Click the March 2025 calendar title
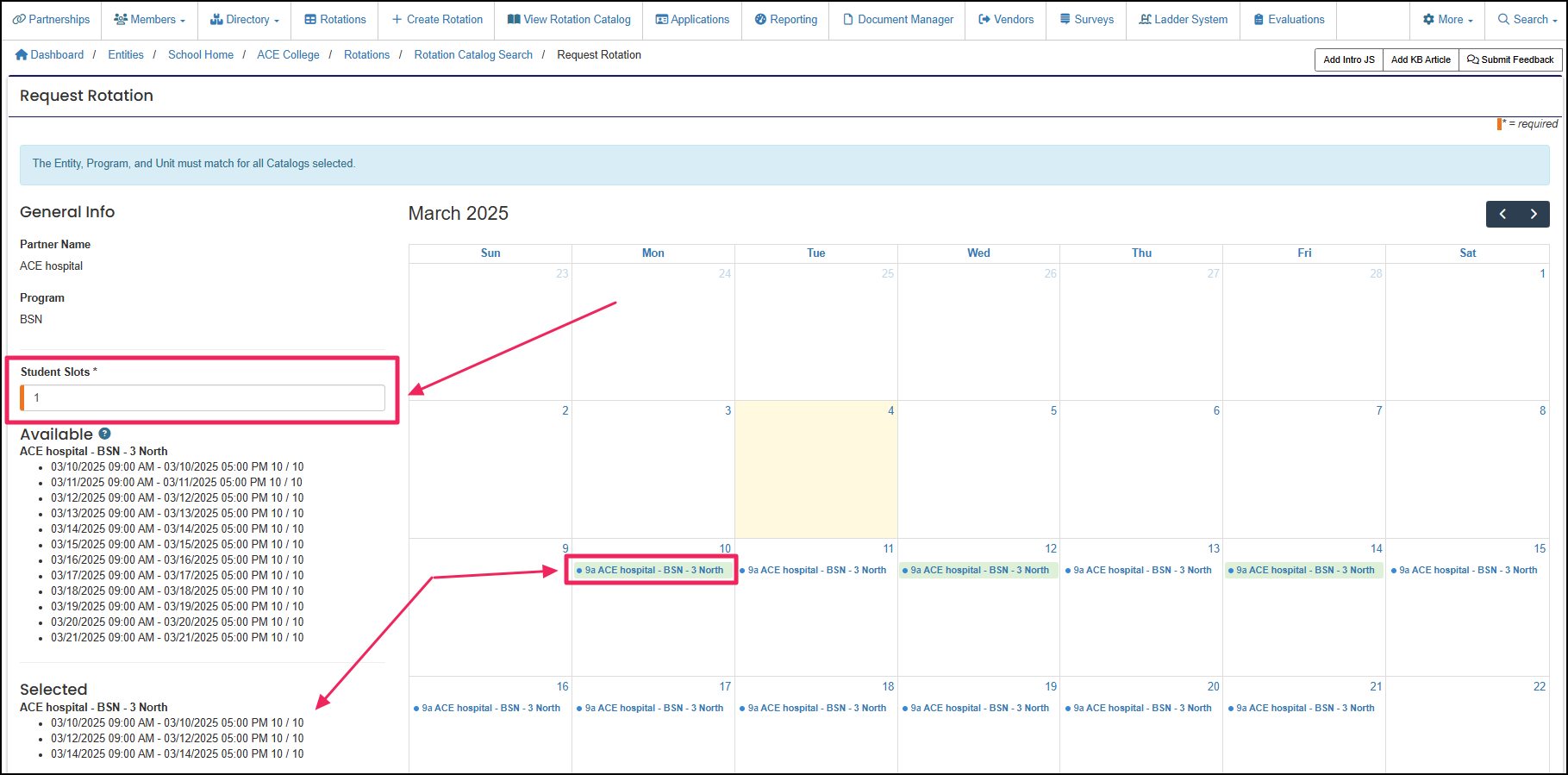Screen dimensions: 1568x775 (459, 214)
